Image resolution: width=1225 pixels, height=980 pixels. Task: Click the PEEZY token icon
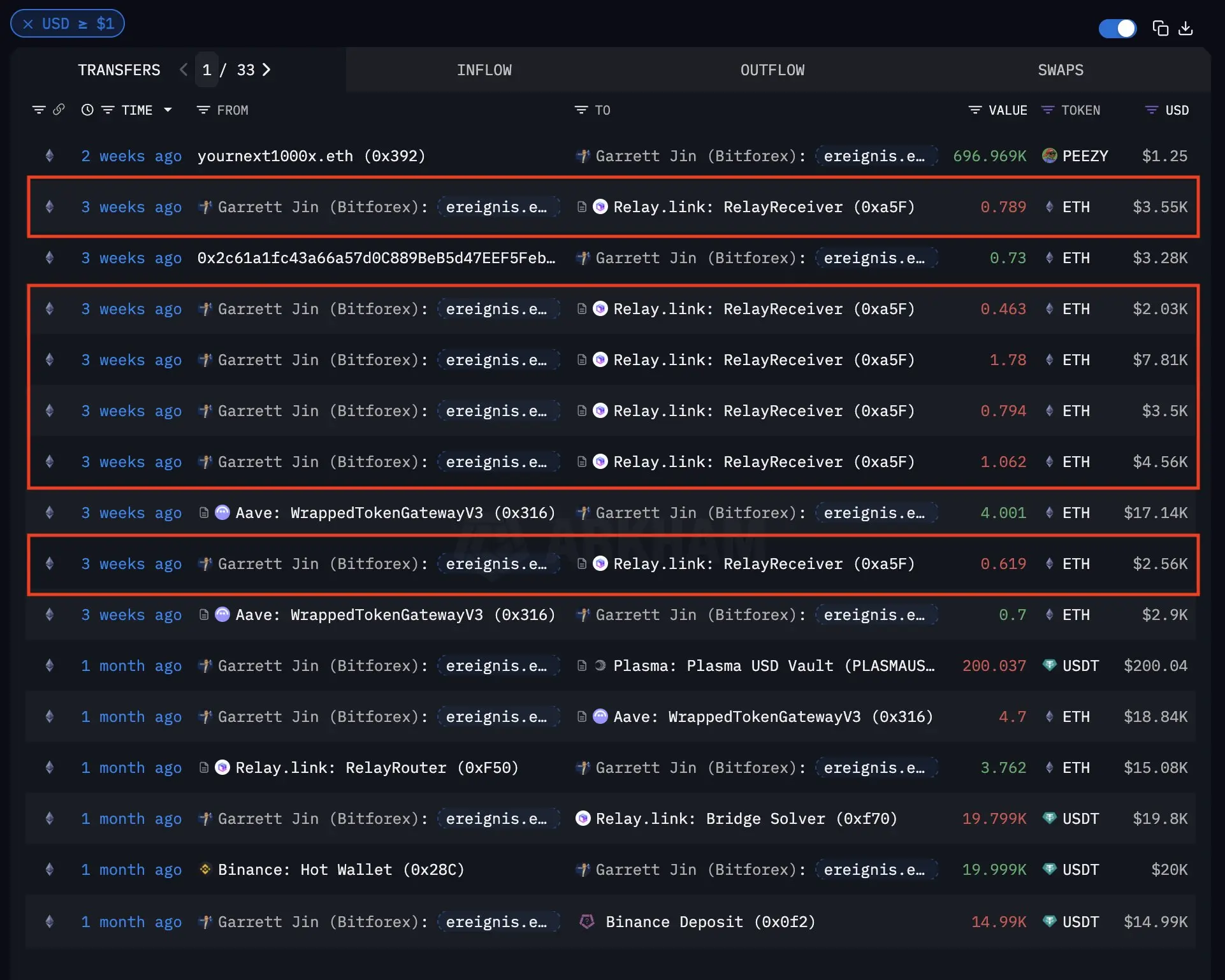coord(1049,155)
